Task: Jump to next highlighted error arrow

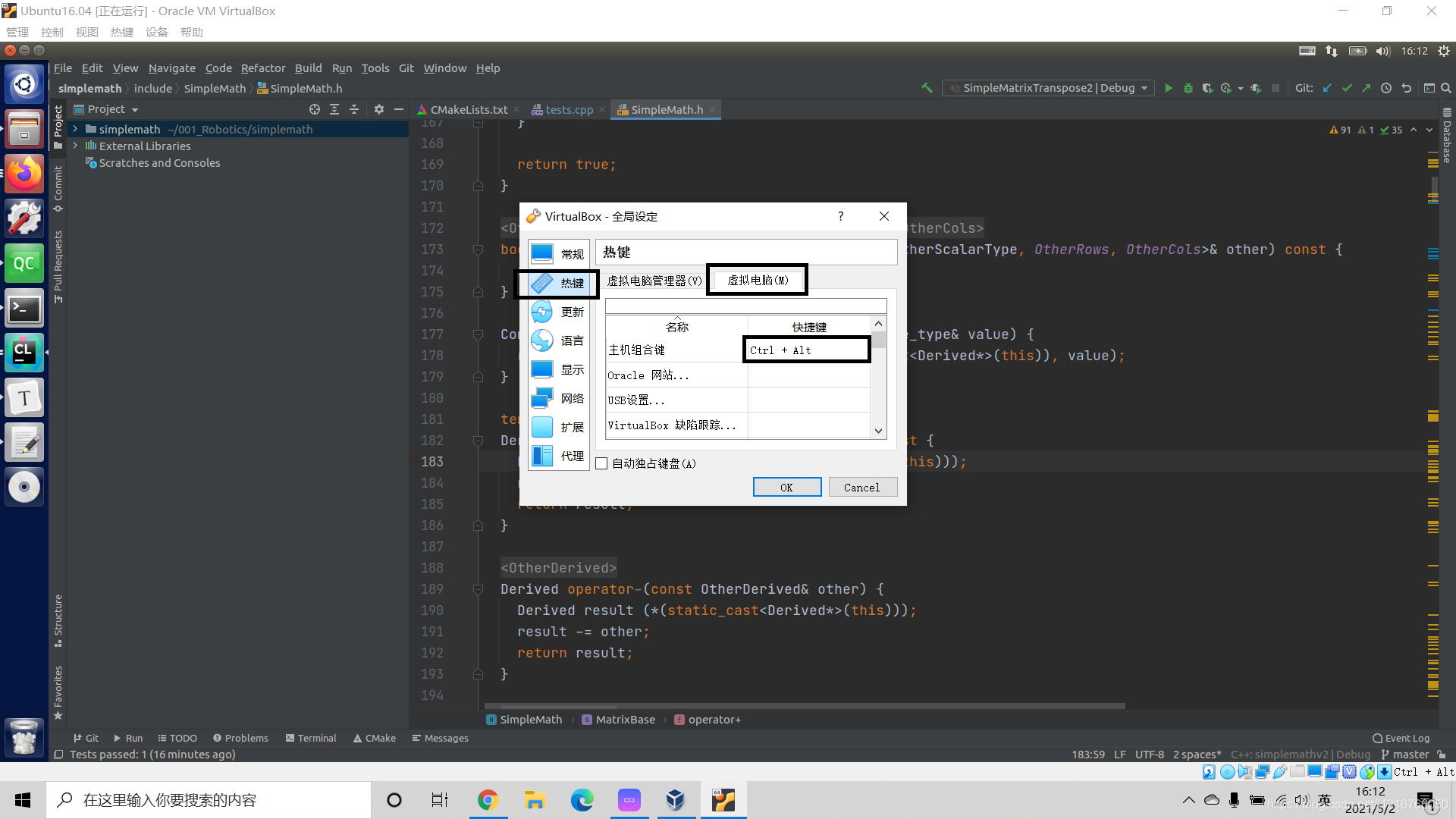Action: 1429,130
